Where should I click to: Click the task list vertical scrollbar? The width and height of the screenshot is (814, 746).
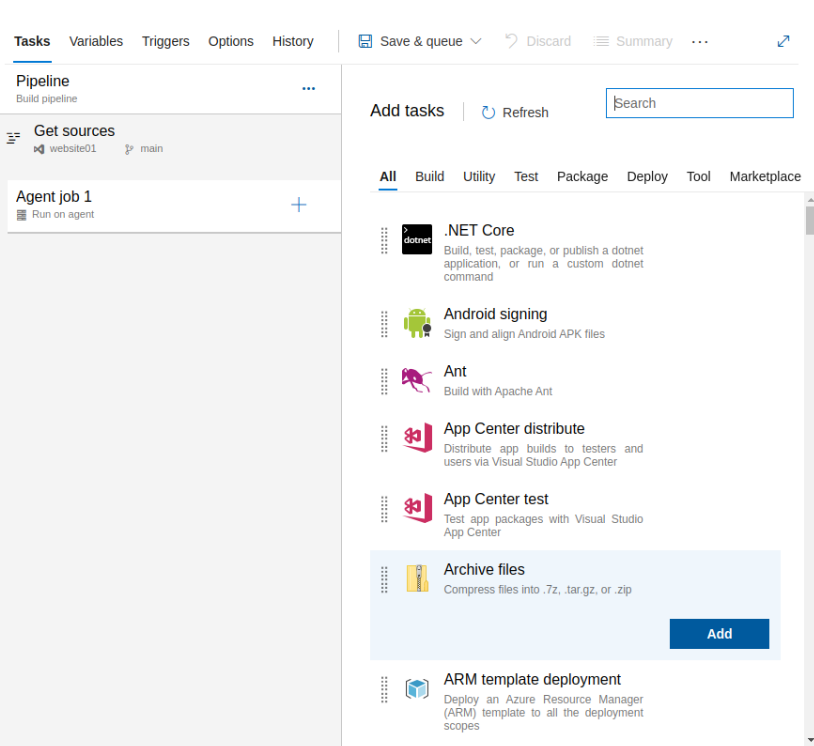tap(809, 400)
